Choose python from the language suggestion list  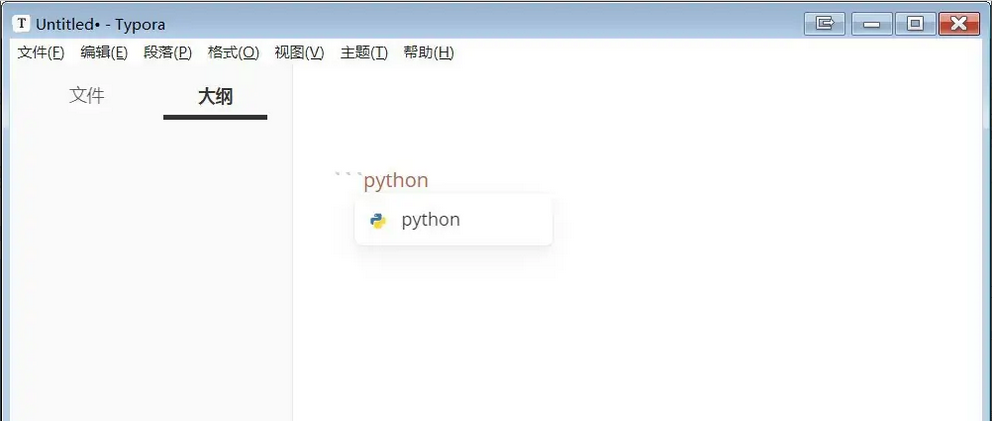454,220
